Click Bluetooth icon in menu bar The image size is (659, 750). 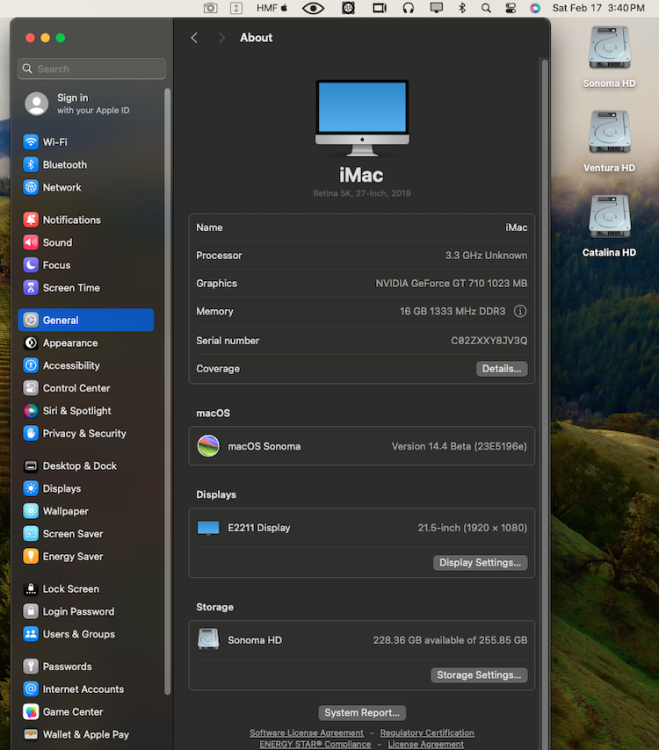(462, 8)
